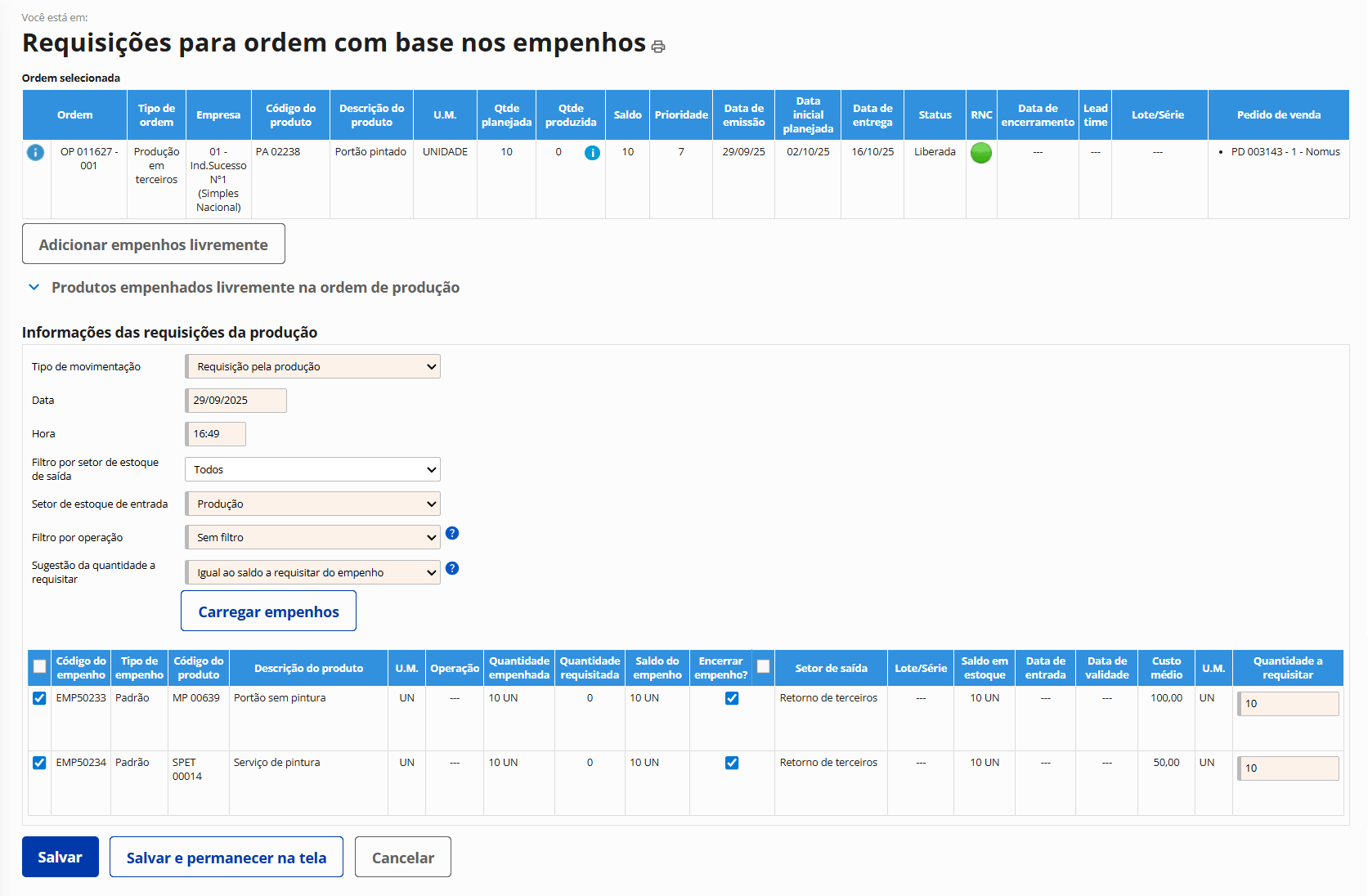Click Carregar empenhos button
Screen dimensions: 1368x896
(268, 612)
